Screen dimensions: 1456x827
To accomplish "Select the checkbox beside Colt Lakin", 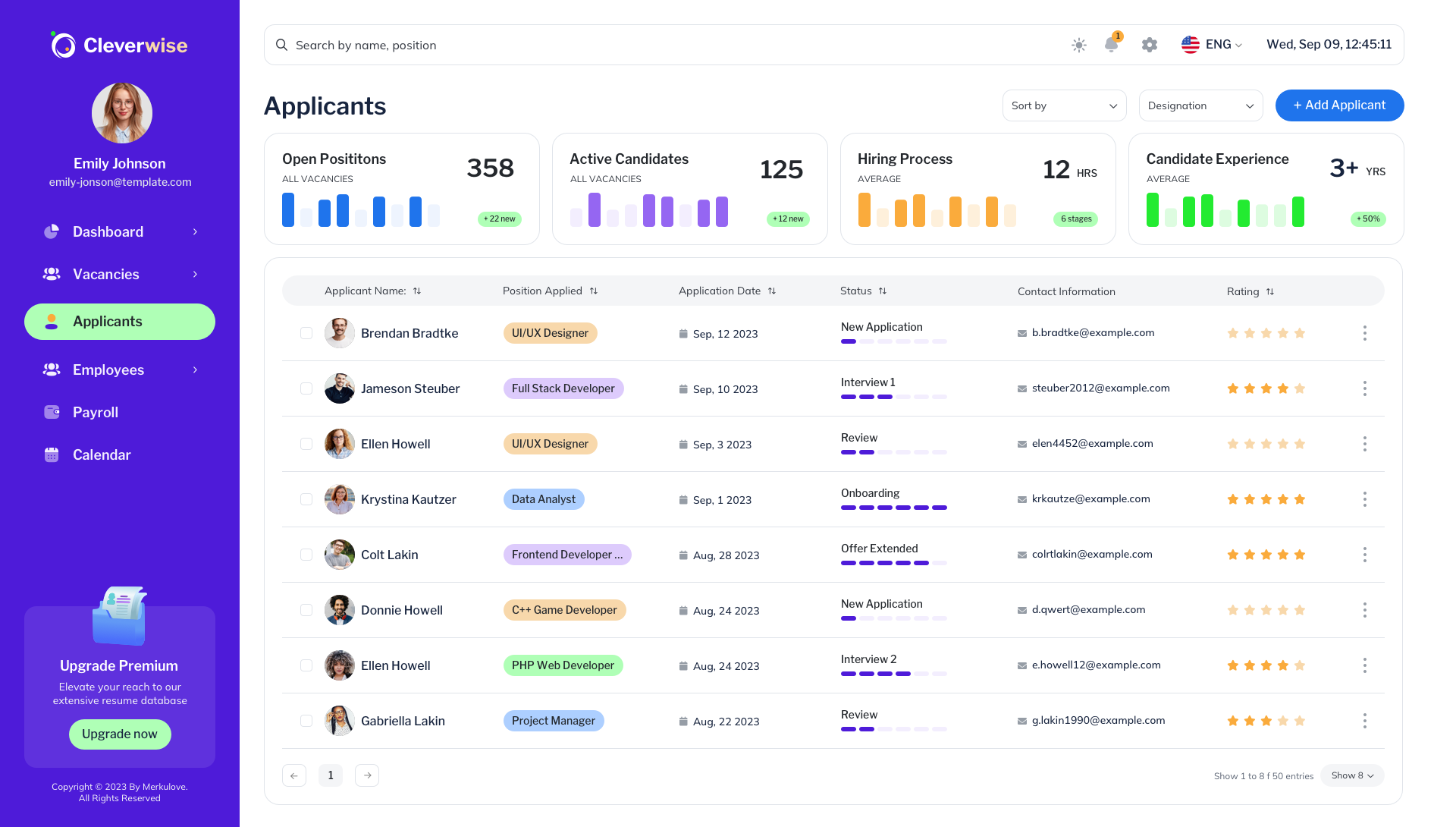I will click(x=306, y=555).
